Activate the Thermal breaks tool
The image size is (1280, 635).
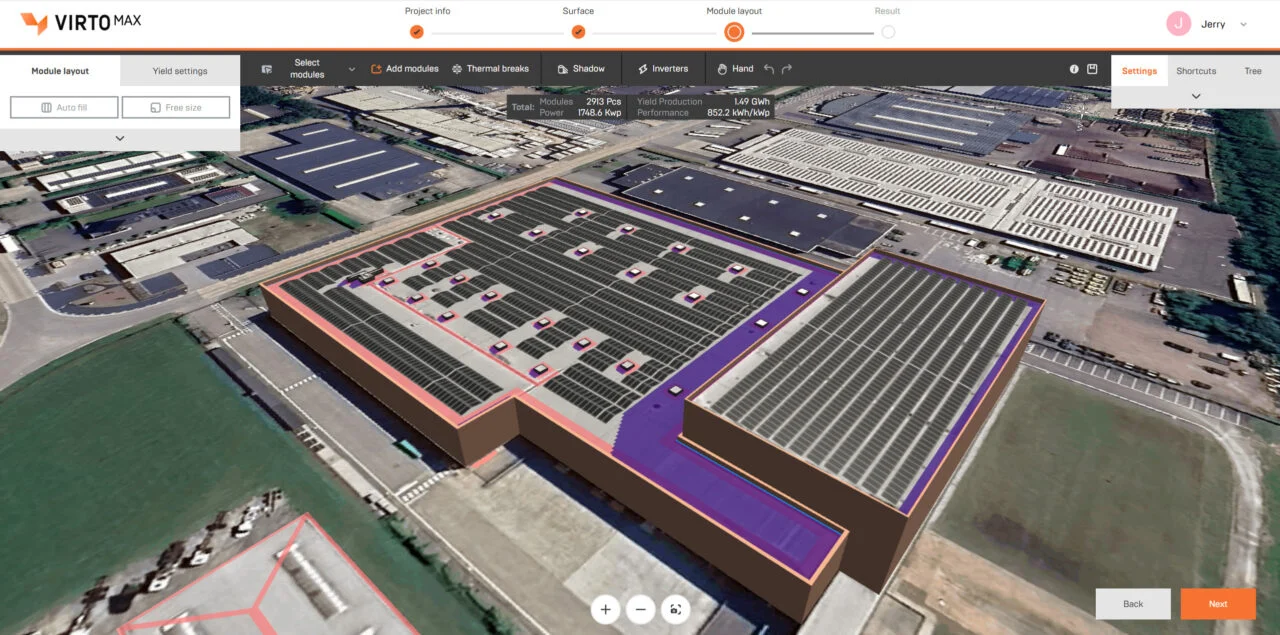[x=490, y=69]
